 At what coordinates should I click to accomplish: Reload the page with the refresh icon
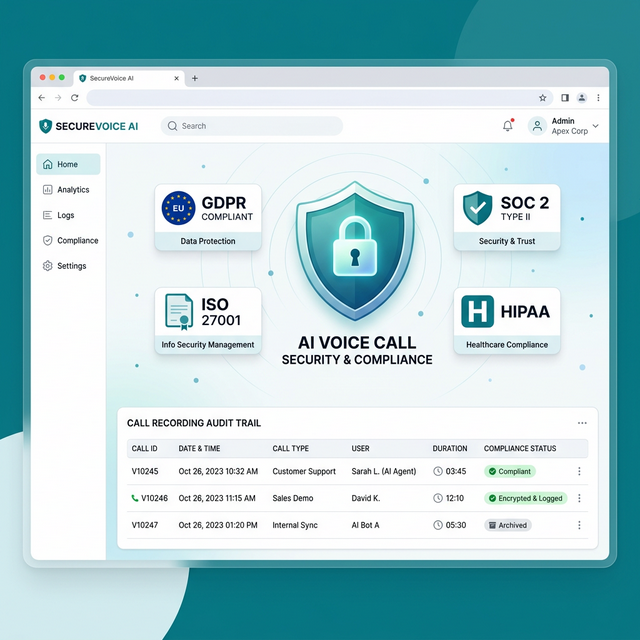(x=75, y=98)
